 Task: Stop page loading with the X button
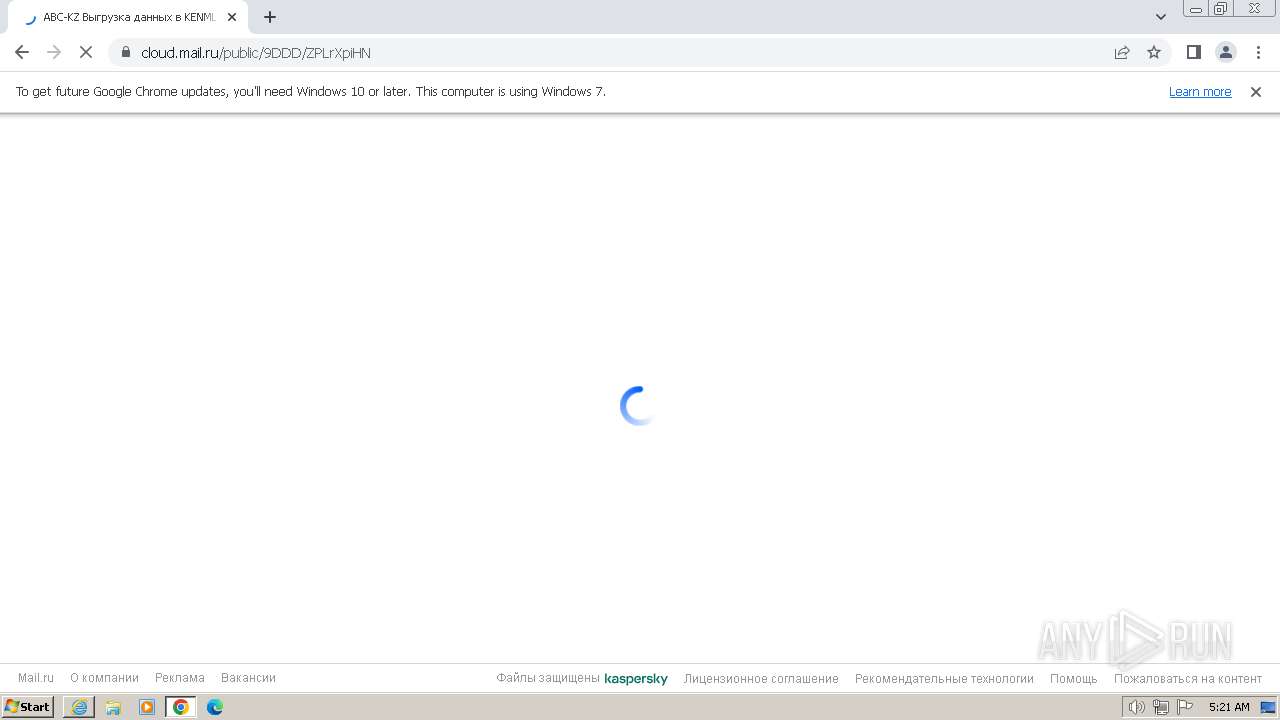(x=86, y=52)
